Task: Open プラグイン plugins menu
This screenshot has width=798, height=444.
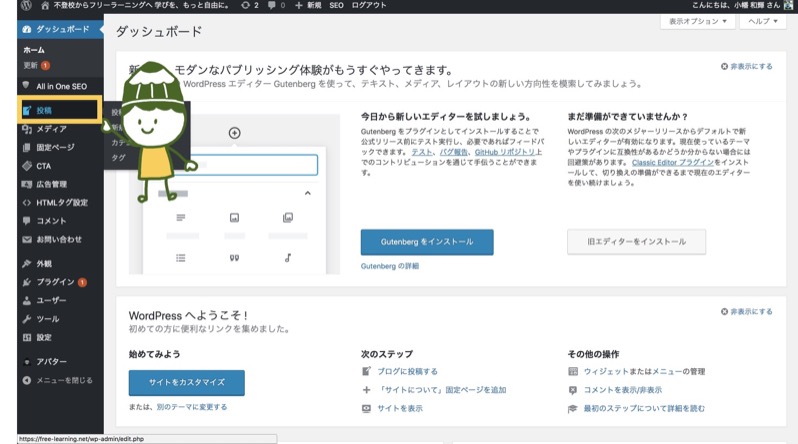Action: pyautogui.click(x=60, y=282)
